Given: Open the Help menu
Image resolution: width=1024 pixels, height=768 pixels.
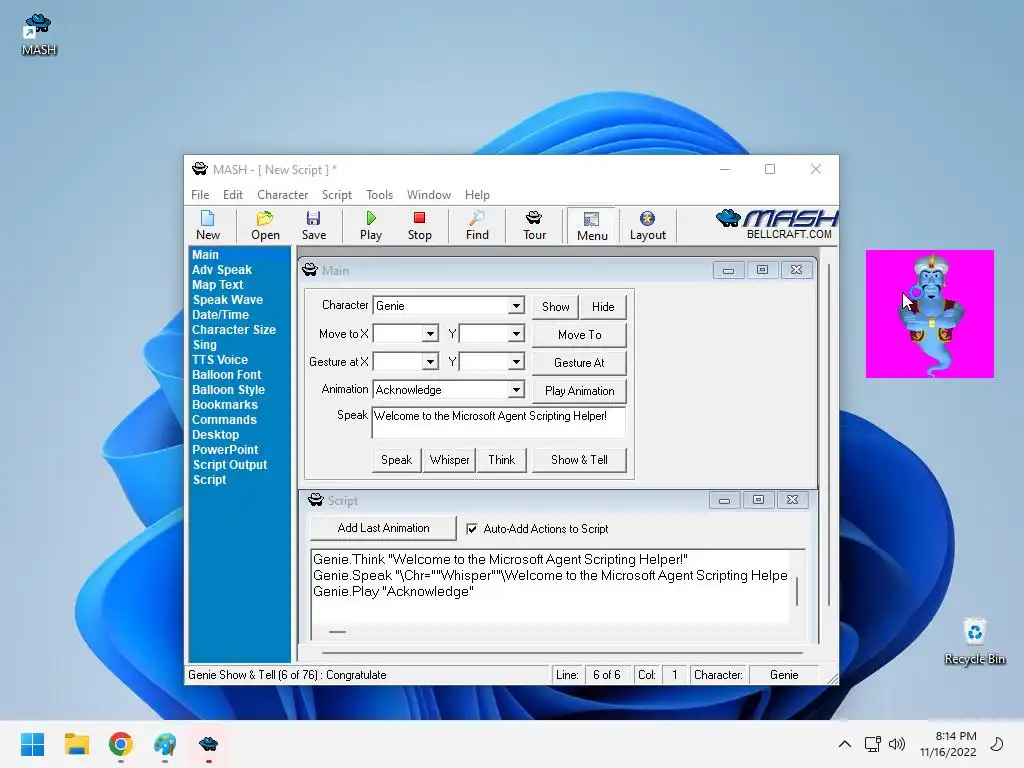Looking at the screenshot, I should pos(477,195).
